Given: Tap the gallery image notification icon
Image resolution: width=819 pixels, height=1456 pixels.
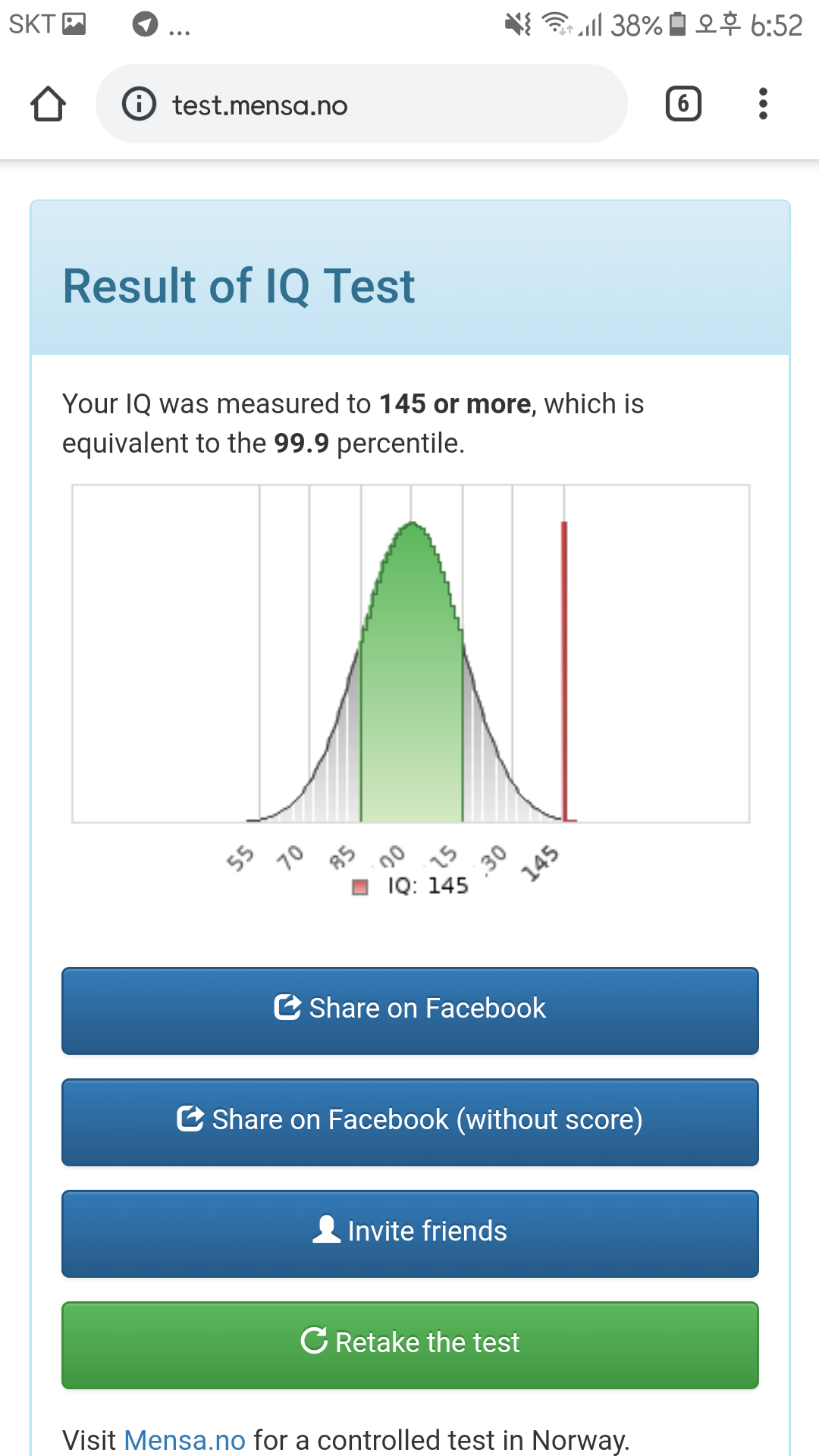Looking at the screenshot, I should click(x=74, y=24).
